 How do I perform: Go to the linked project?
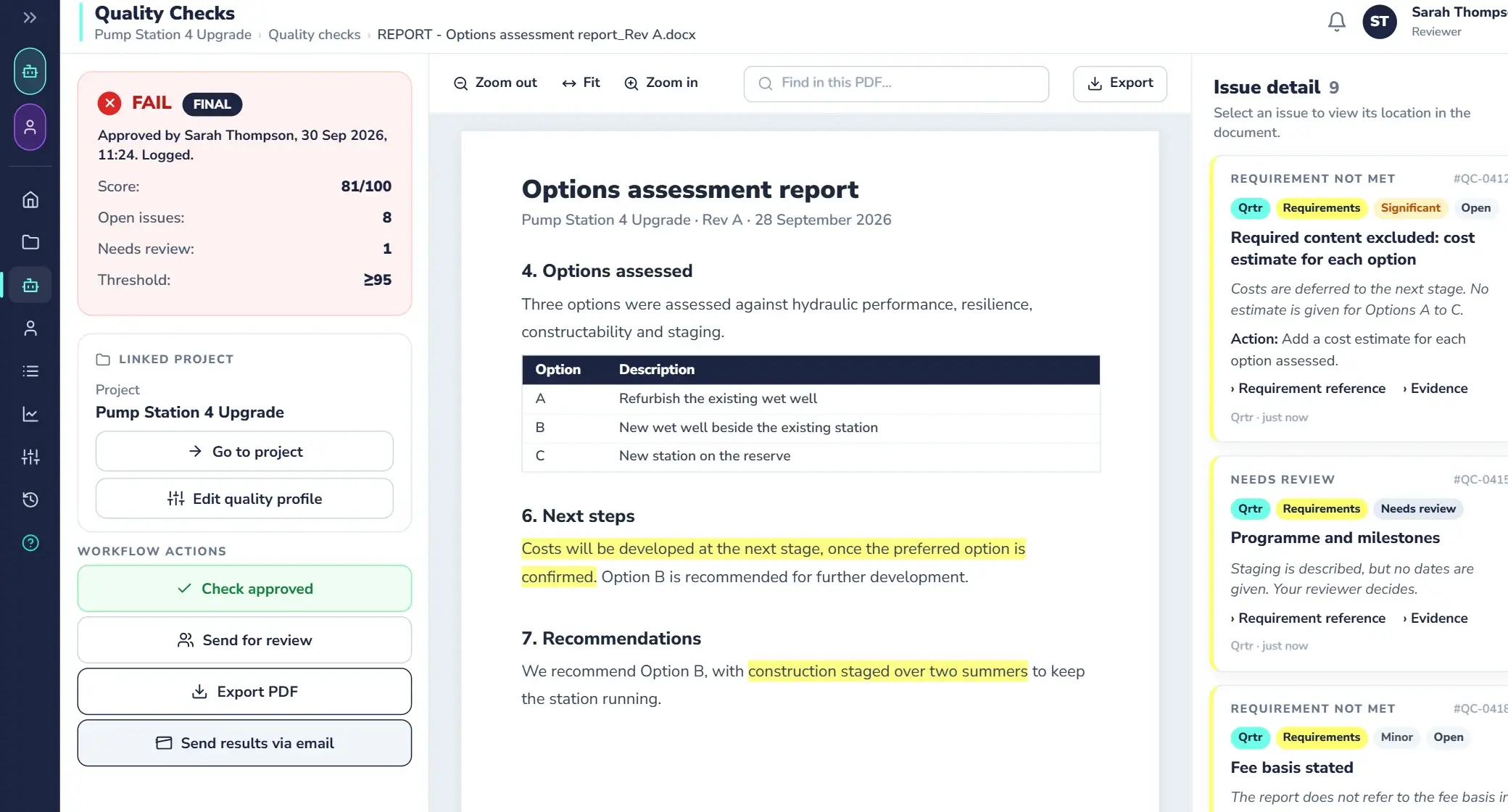pyautogui.click(x=244, y=452)
